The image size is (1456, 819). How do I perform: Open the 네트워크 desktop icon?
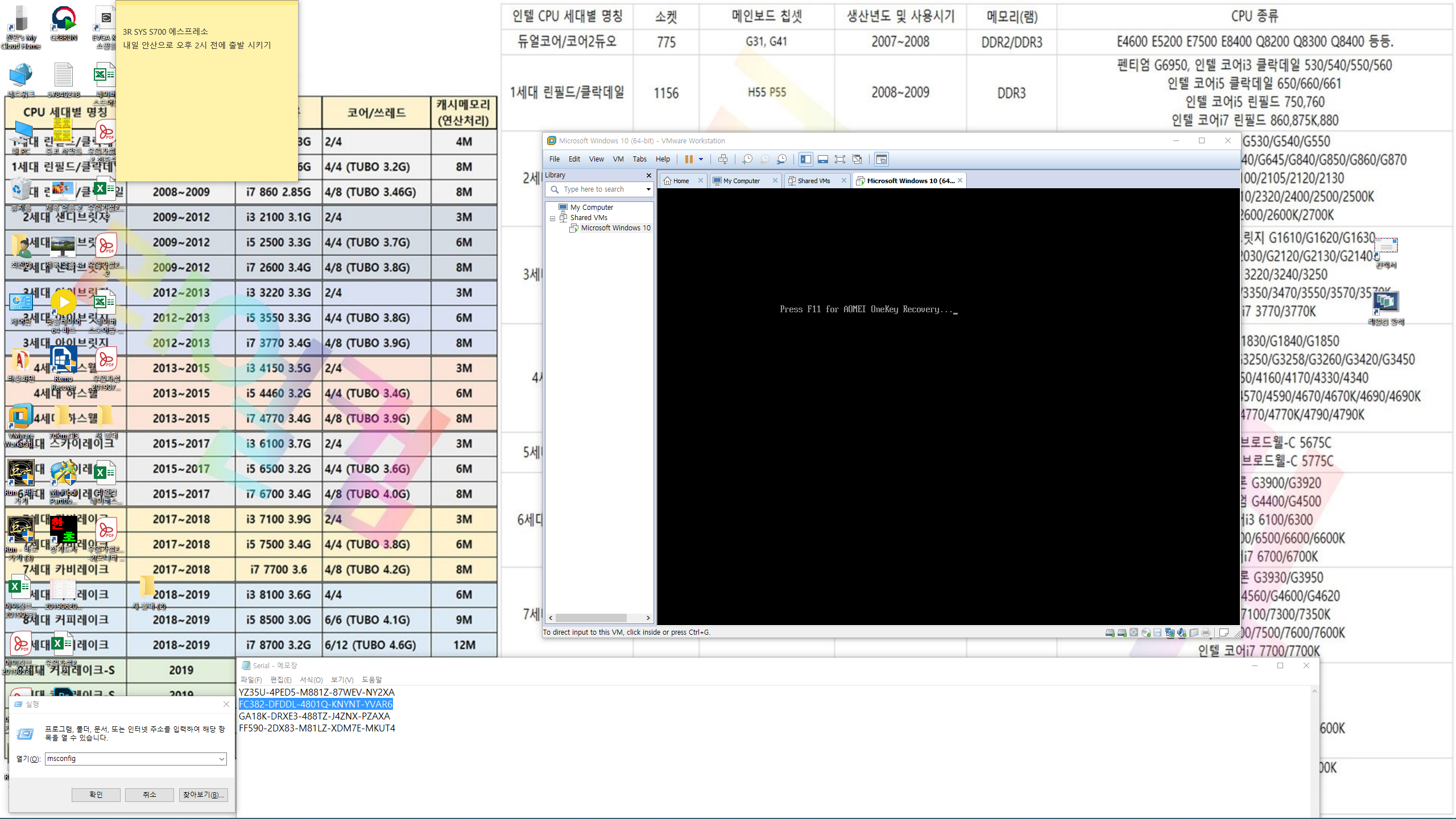coord(21,81)
